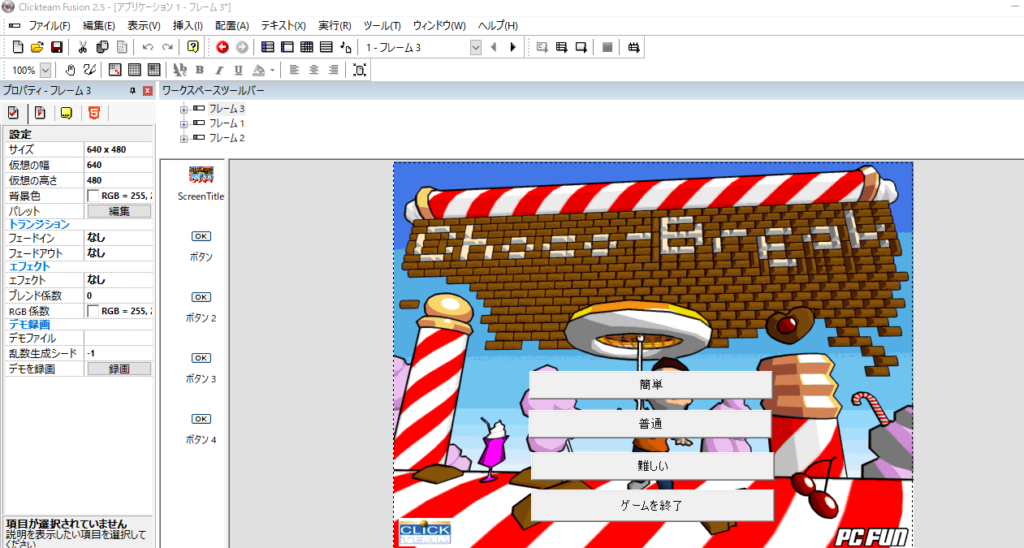Toggle italic text formatting

click(219, 70)
